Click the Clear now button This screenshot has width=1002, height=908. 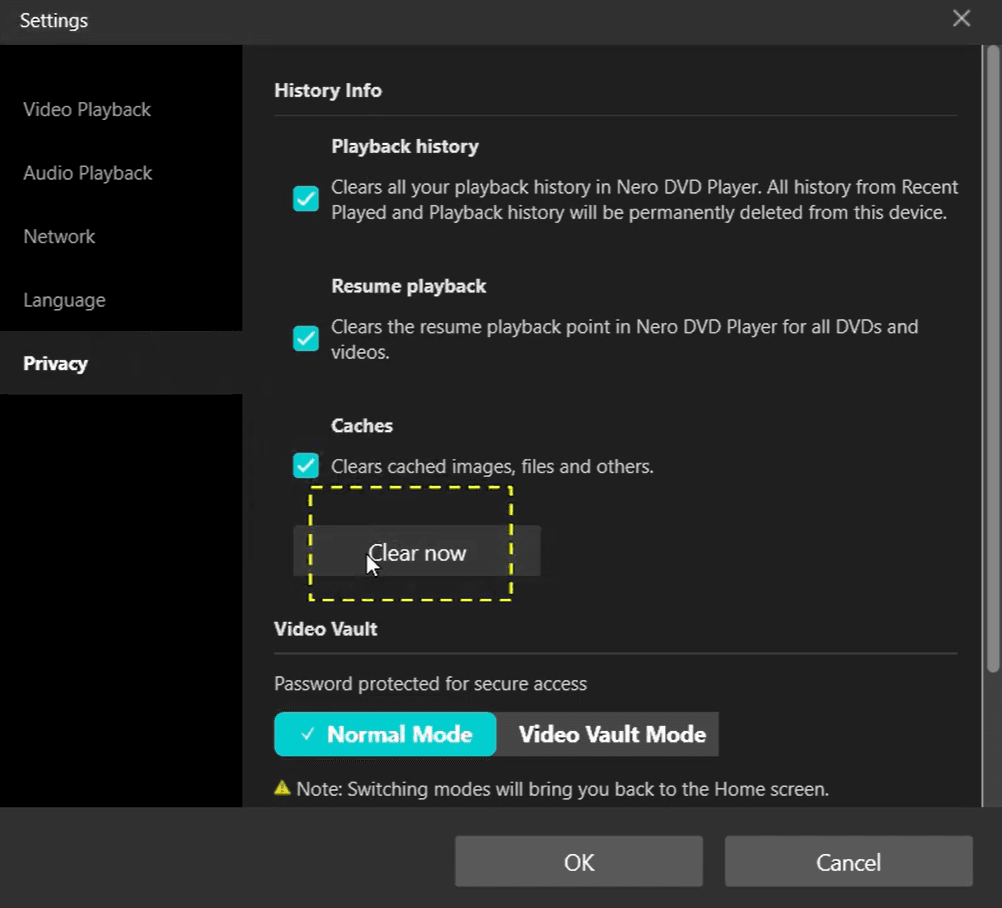417,551
